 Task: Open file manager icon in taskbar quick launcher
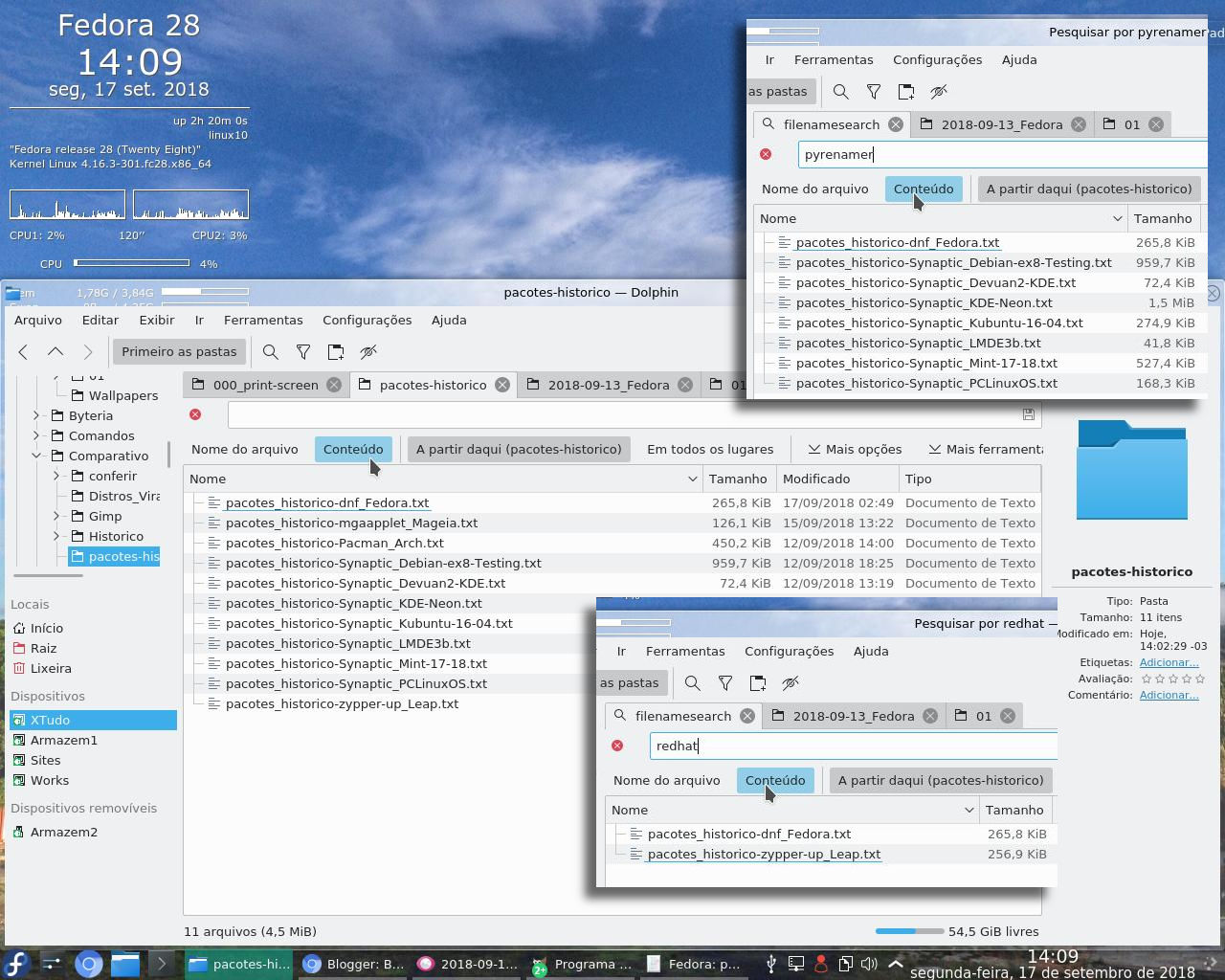pyautogui.click(x=124, y=964)
